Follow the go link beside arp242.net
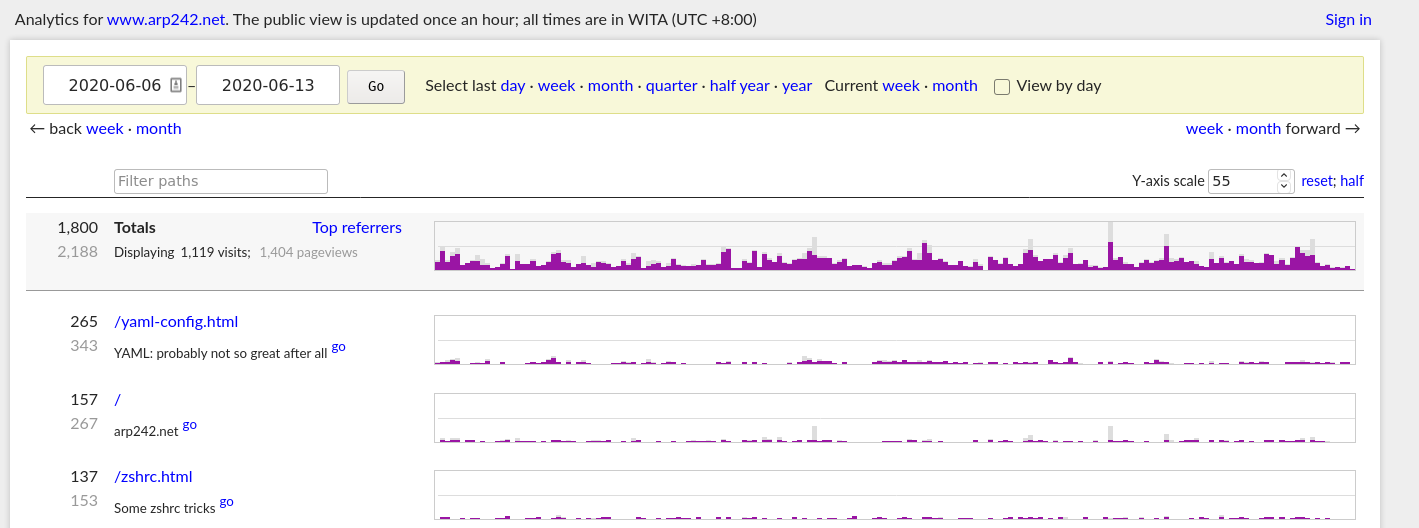 (x=189, y=425)
